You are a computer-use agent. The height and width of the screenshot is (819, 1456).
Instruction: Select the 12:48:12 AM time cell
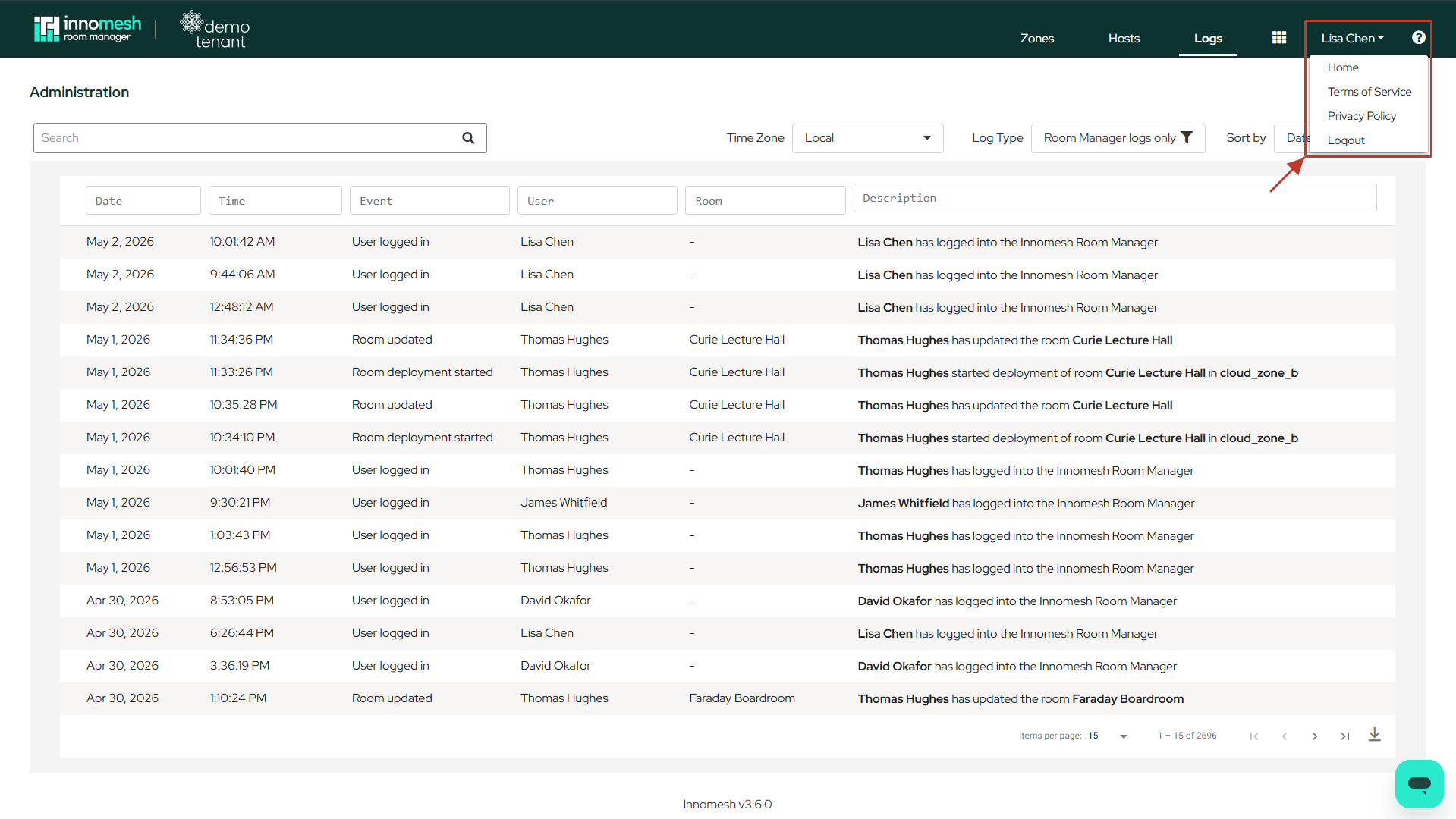click(x=241, y=307)
